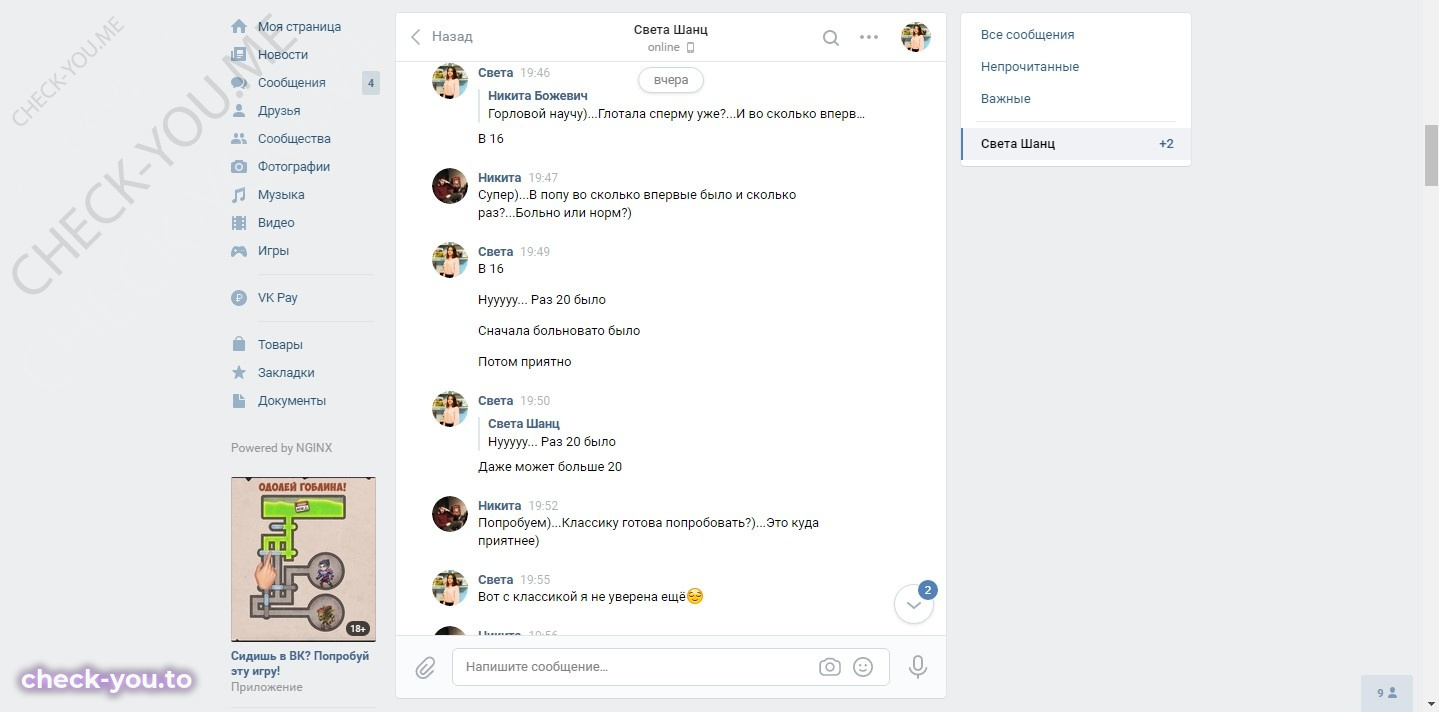
Task: Click the camera photo icon in message box
Action: (x=829, y=667)
